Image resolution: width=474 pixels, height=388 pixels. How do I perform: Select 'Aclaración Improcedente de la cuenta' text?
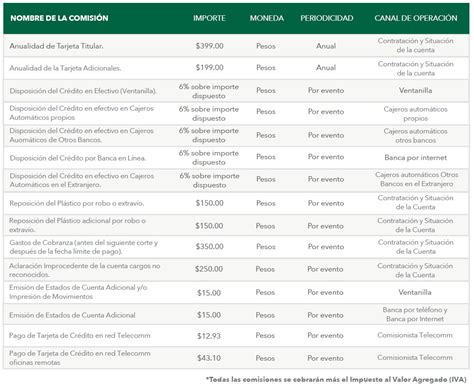click(85, 270)
